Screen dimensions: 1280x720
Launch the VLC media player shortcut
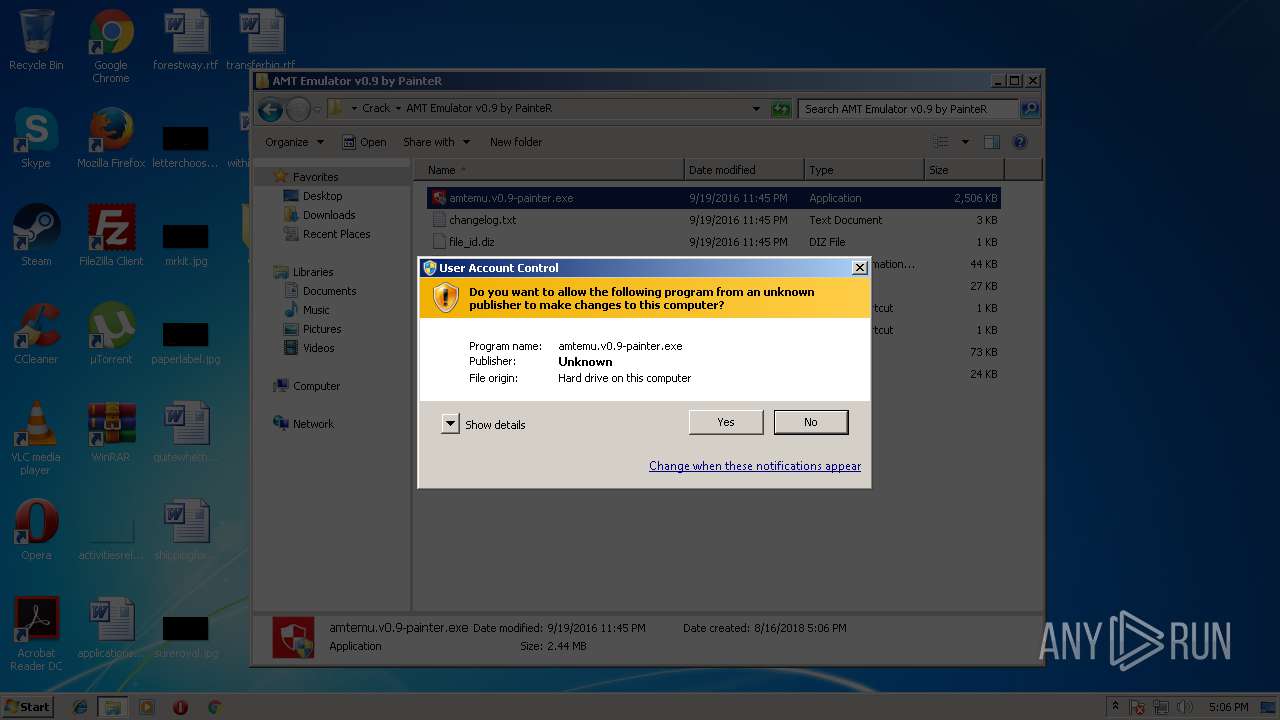[x=36, y=438]
